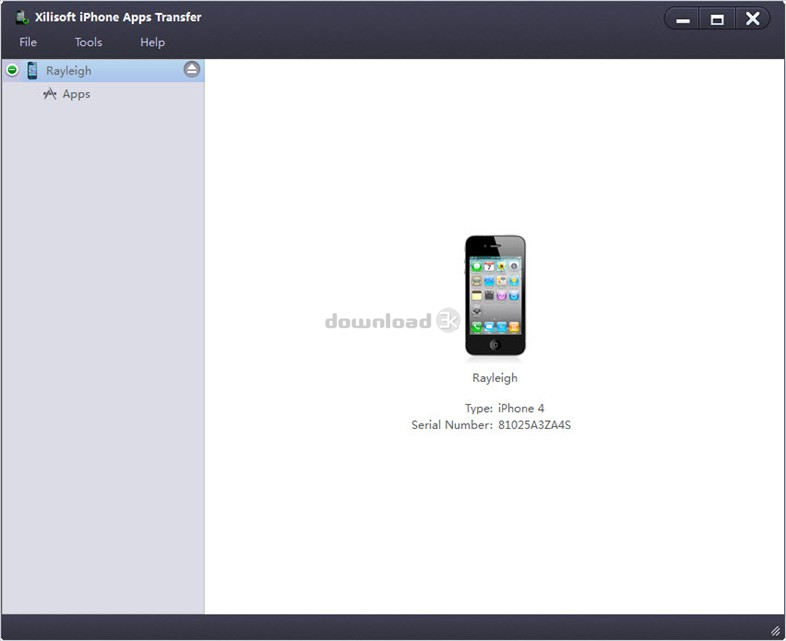Open the Apps category in sidebar
Image resolution: width=786 pixels, height=641 pixels.
coord(76,94)
